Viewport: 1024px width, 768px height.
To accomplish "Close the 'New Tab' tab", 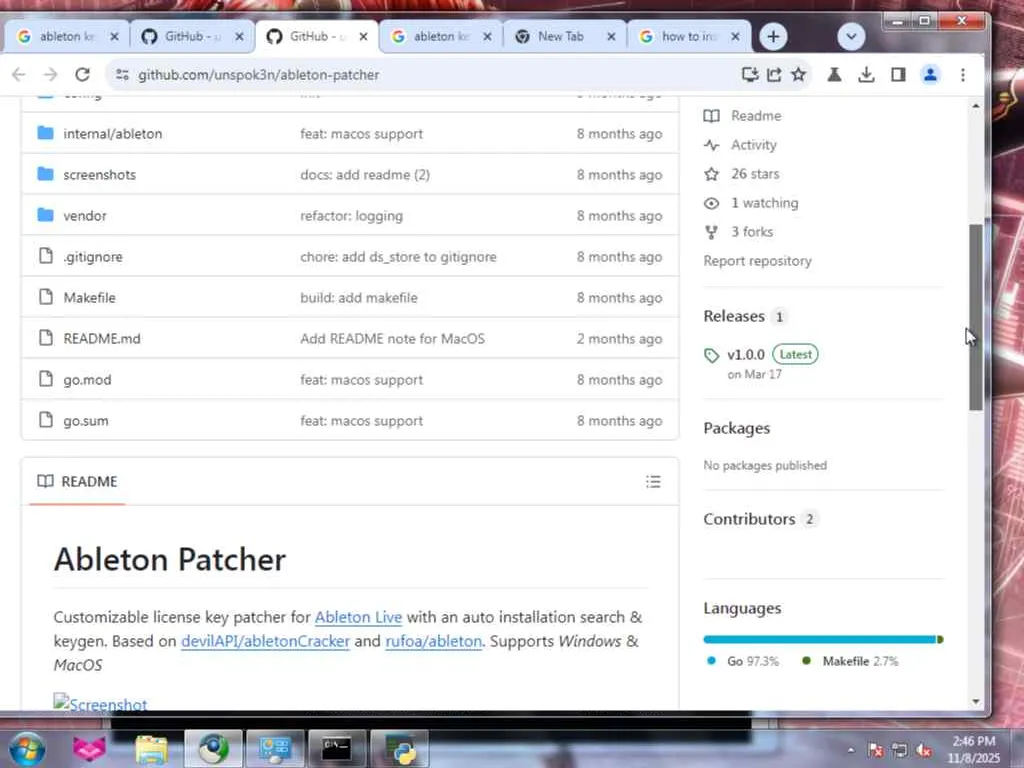I will click(611, 37).
